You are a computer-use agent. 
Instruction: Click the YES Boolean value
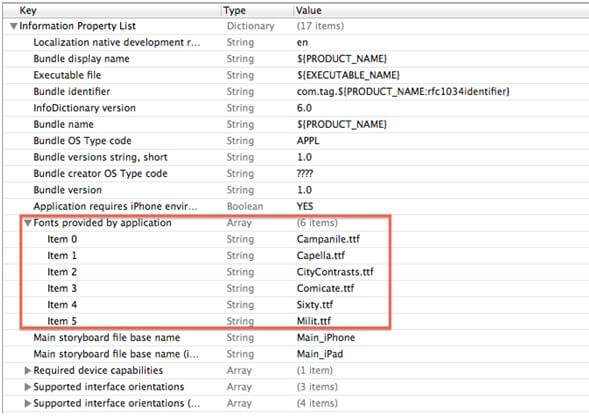pyautogui.click(x=305, y=207)
